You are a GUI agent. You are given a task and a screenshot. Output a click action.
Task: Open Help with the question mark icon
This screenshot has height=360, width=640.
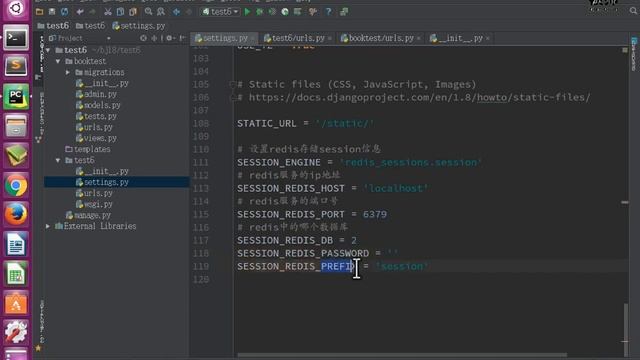tap(329, 12)
